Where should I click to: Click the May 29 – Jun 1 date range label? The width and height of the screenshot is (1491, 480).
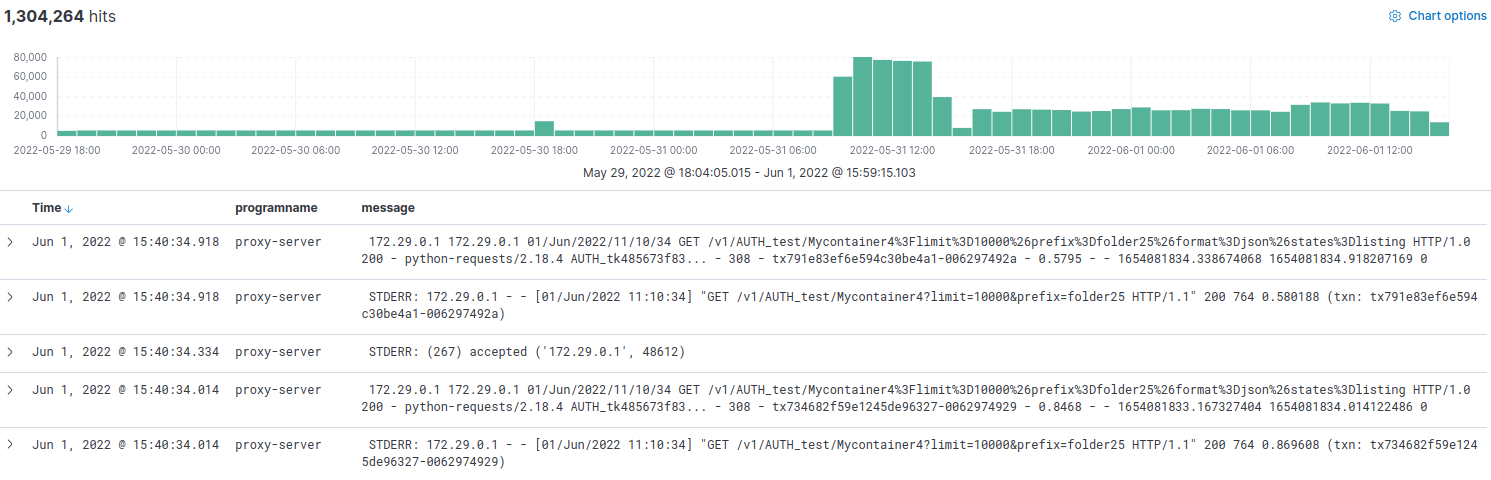pos(749,173)
